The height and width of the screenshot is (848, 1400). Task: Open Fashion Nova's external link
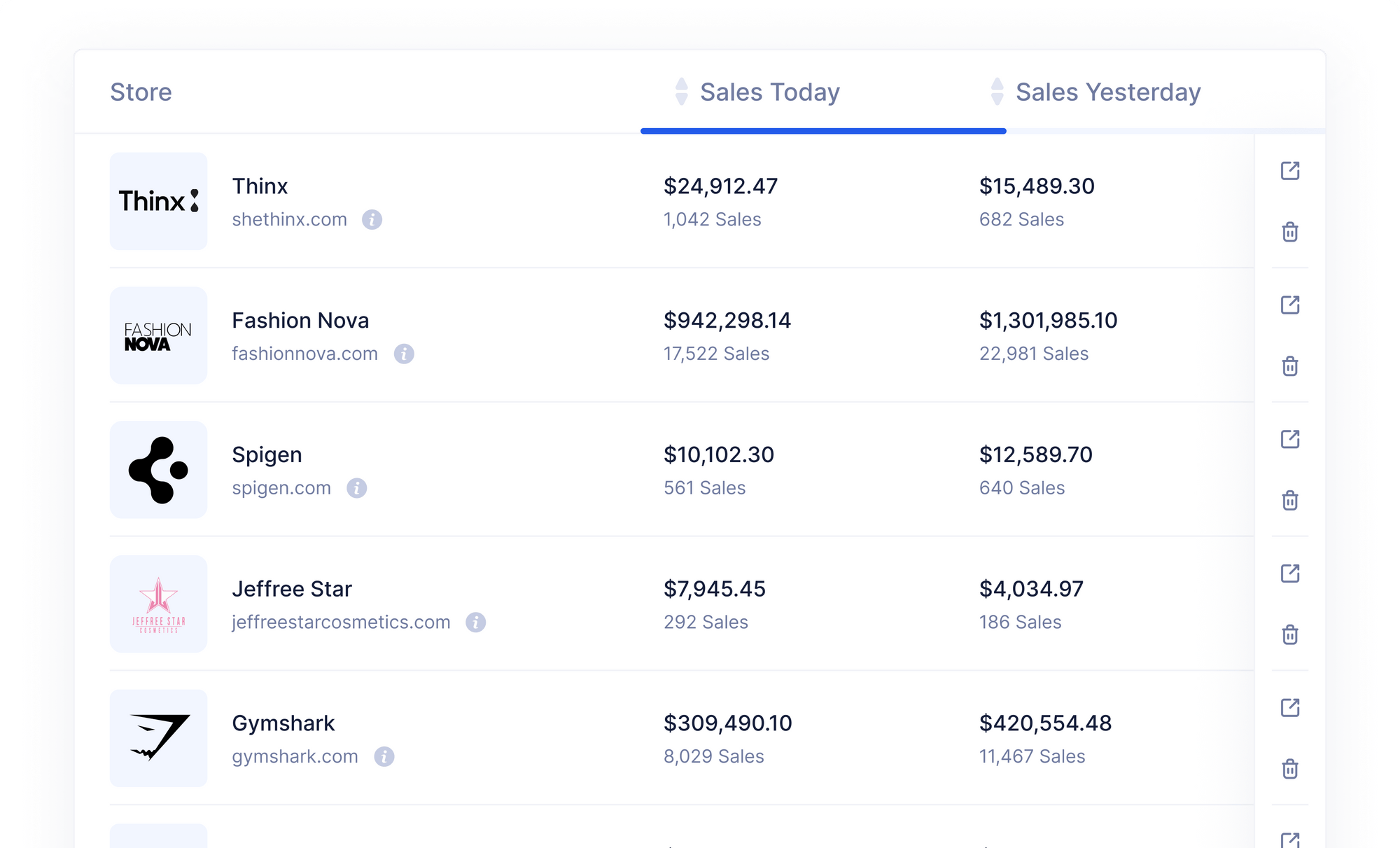[1291, 303]
